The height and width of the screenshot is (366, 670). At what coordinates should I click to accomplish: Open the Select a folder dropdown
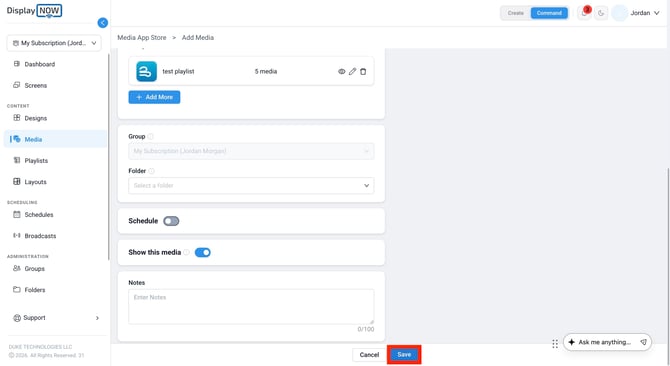(251, 185)
